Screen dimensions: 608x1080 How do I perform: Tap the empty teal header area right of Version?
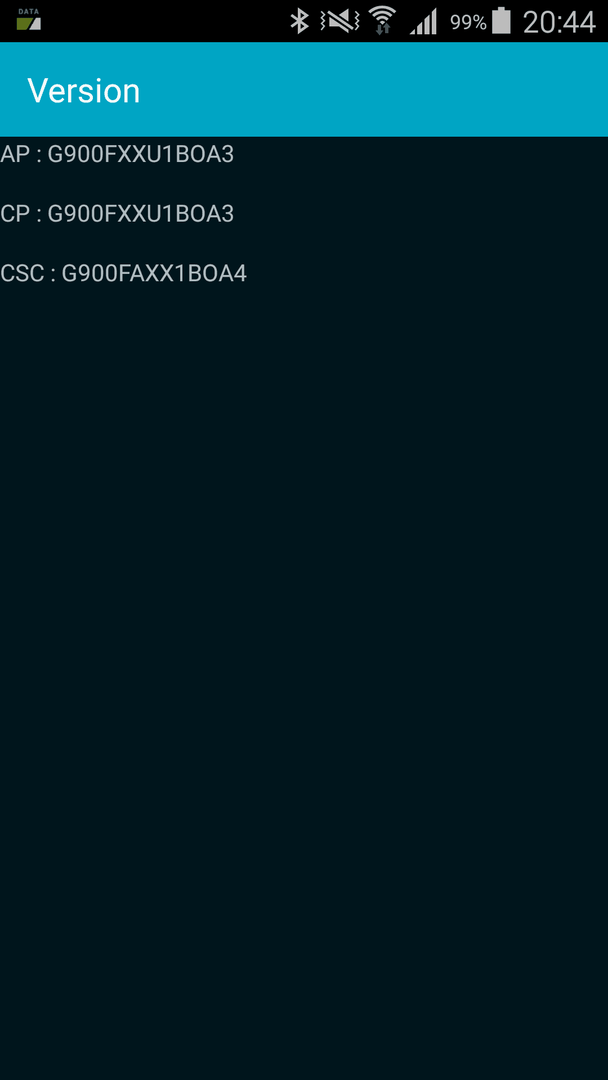tap(386, 90)
